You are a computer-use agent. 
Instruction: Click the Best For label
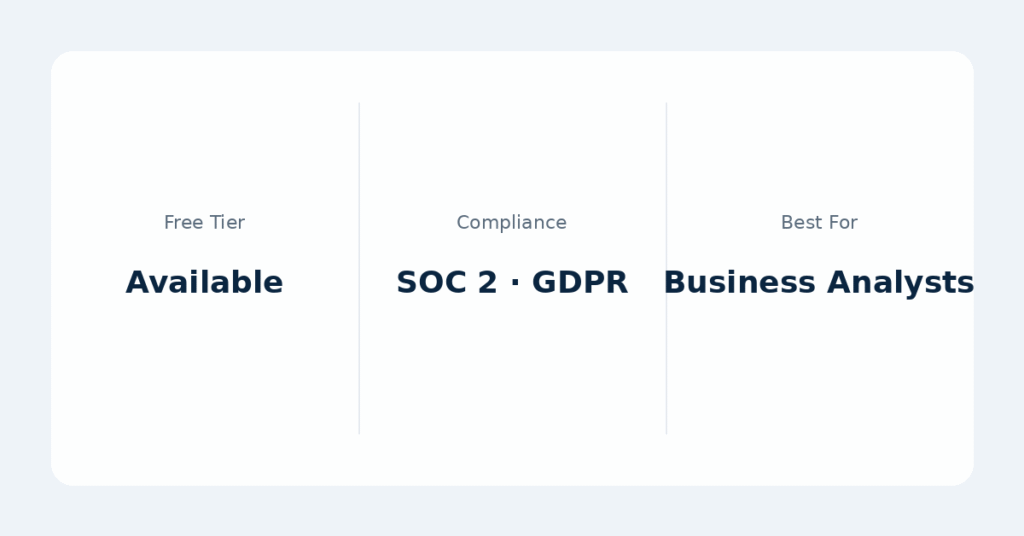click(x=819, y=223)
